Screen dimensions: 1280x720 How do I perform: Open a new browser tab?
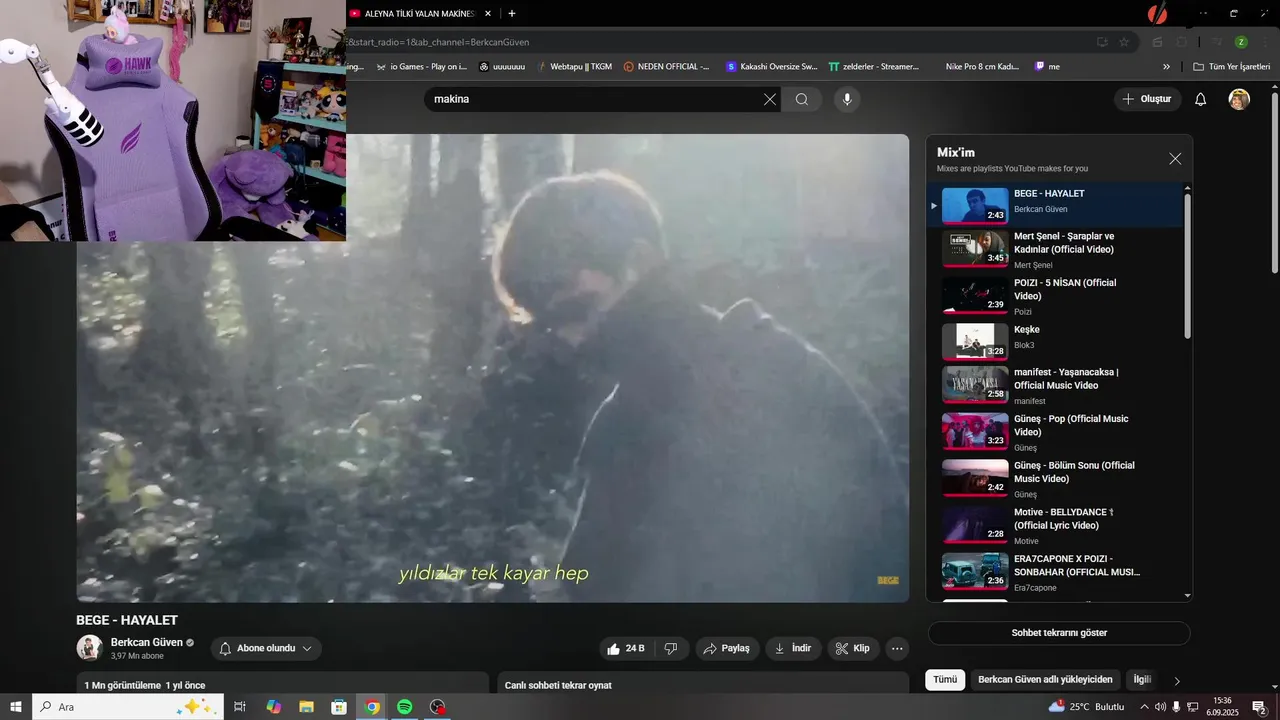pyautogui.click(x=512, y=14)
